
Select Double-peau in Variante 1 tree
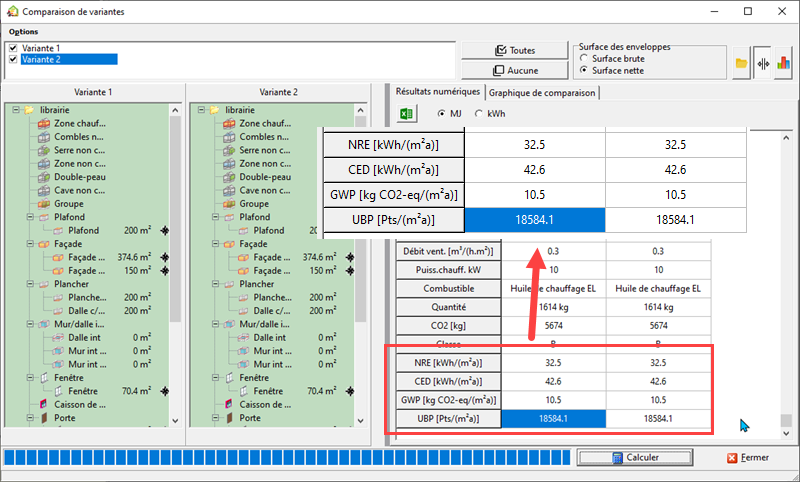click(x=80, y=176)
